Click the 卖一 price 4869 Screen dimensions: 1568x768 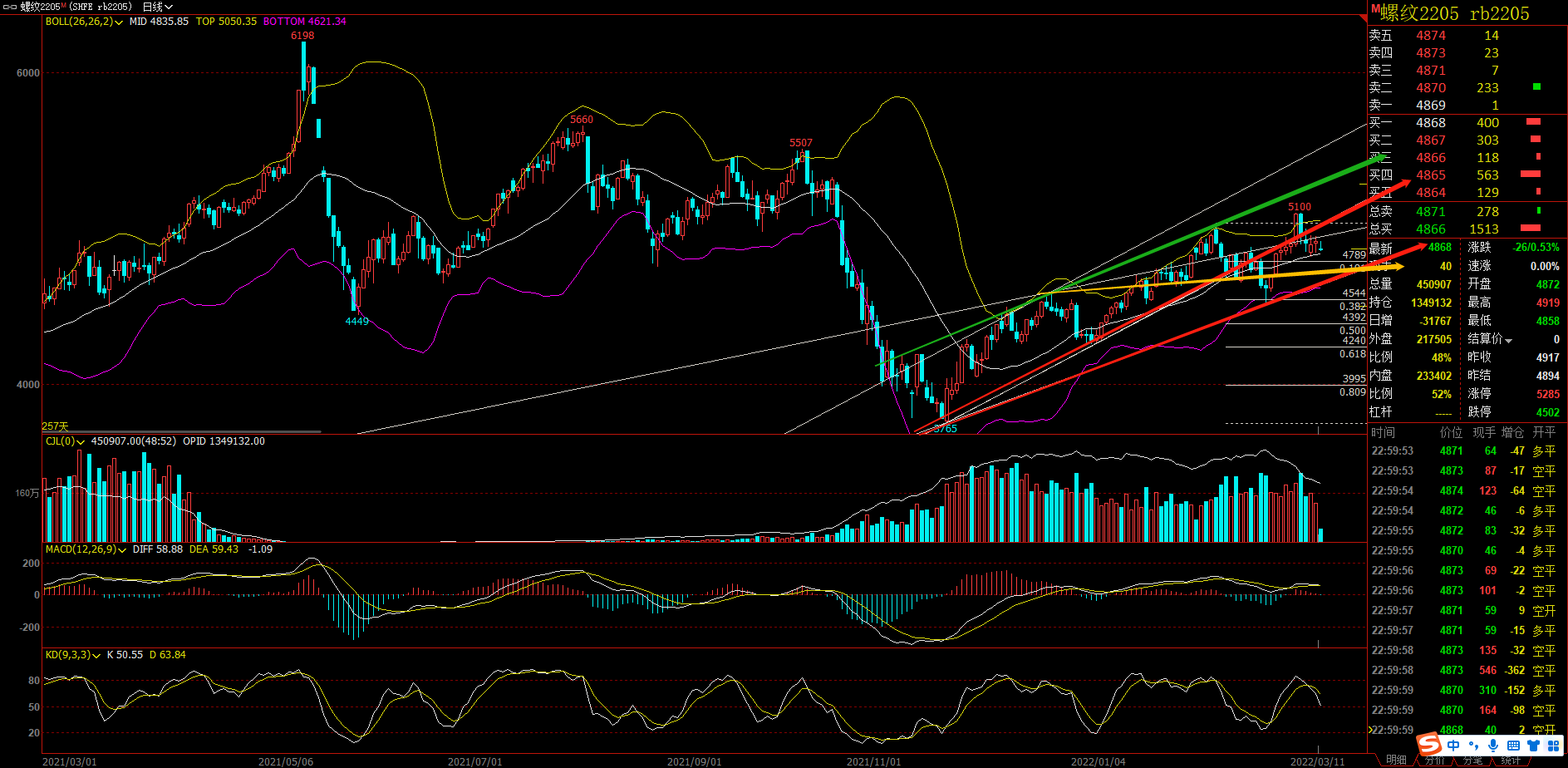1430,106
